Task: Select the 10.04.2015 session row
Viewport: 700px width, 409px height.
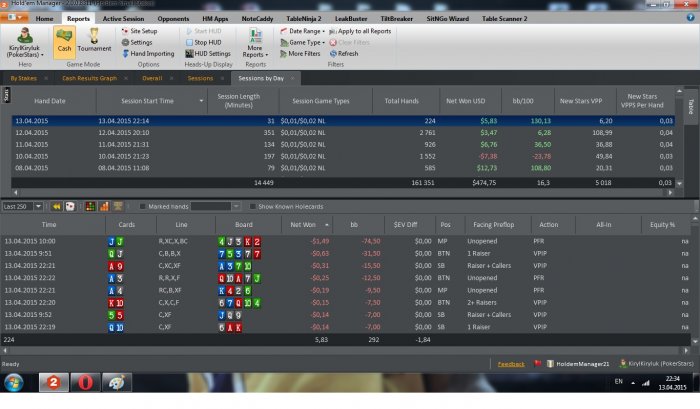Action: point(343,156)
